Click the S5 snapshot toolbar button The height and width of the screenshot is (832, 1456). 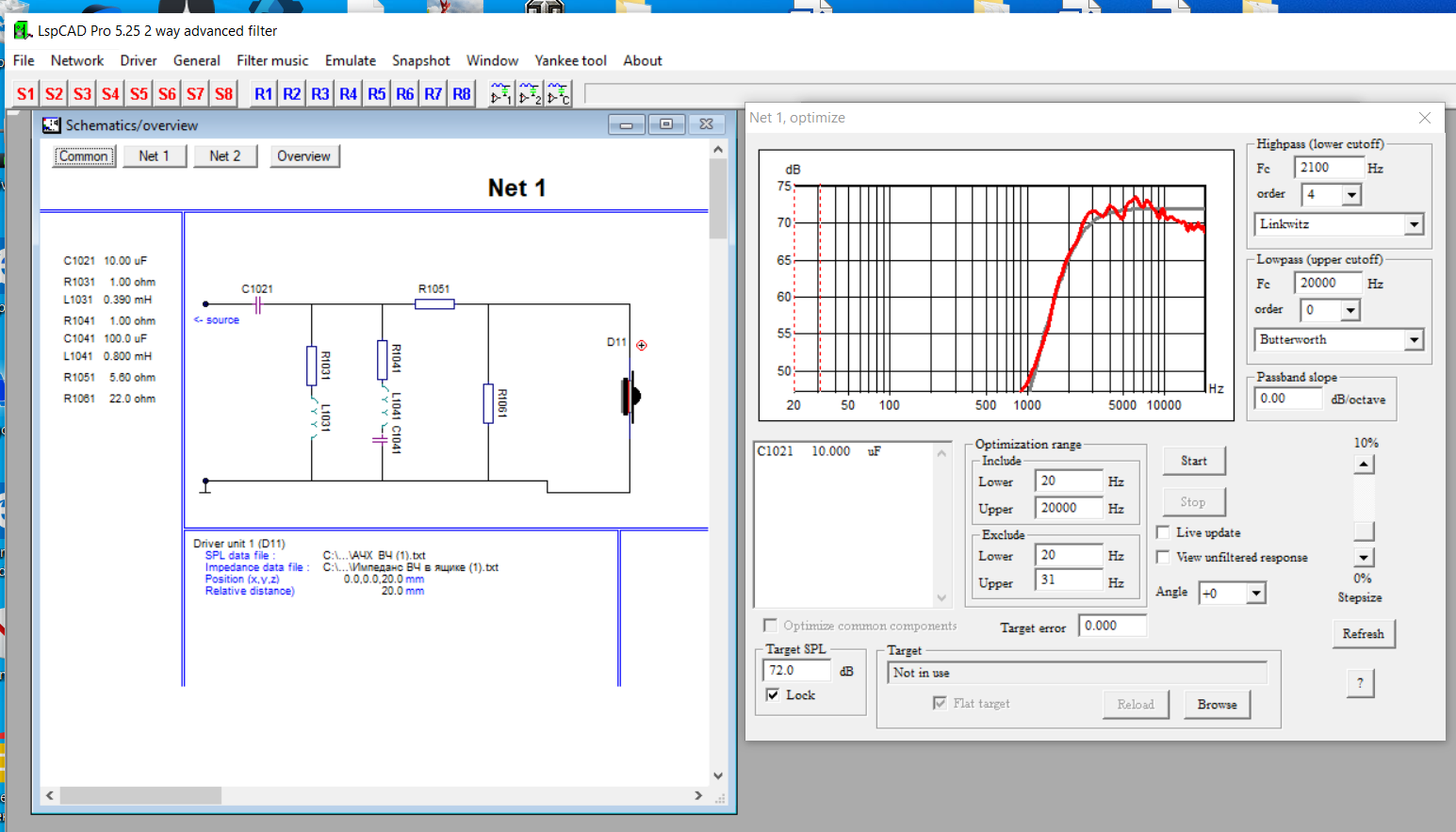pos(139,94)
